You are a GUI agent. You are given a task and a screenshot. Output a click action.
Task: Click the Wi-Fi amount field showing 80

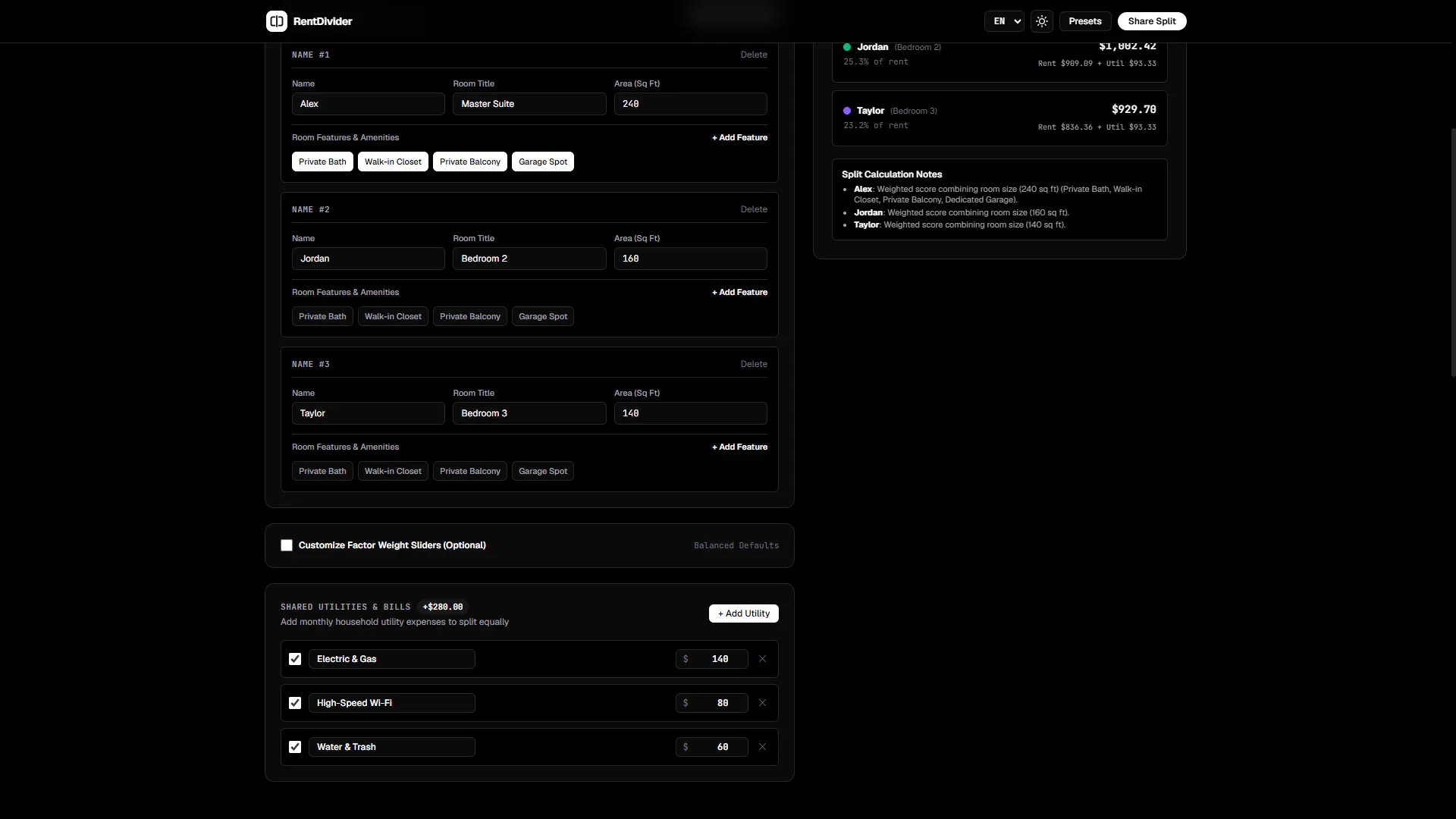712,703
